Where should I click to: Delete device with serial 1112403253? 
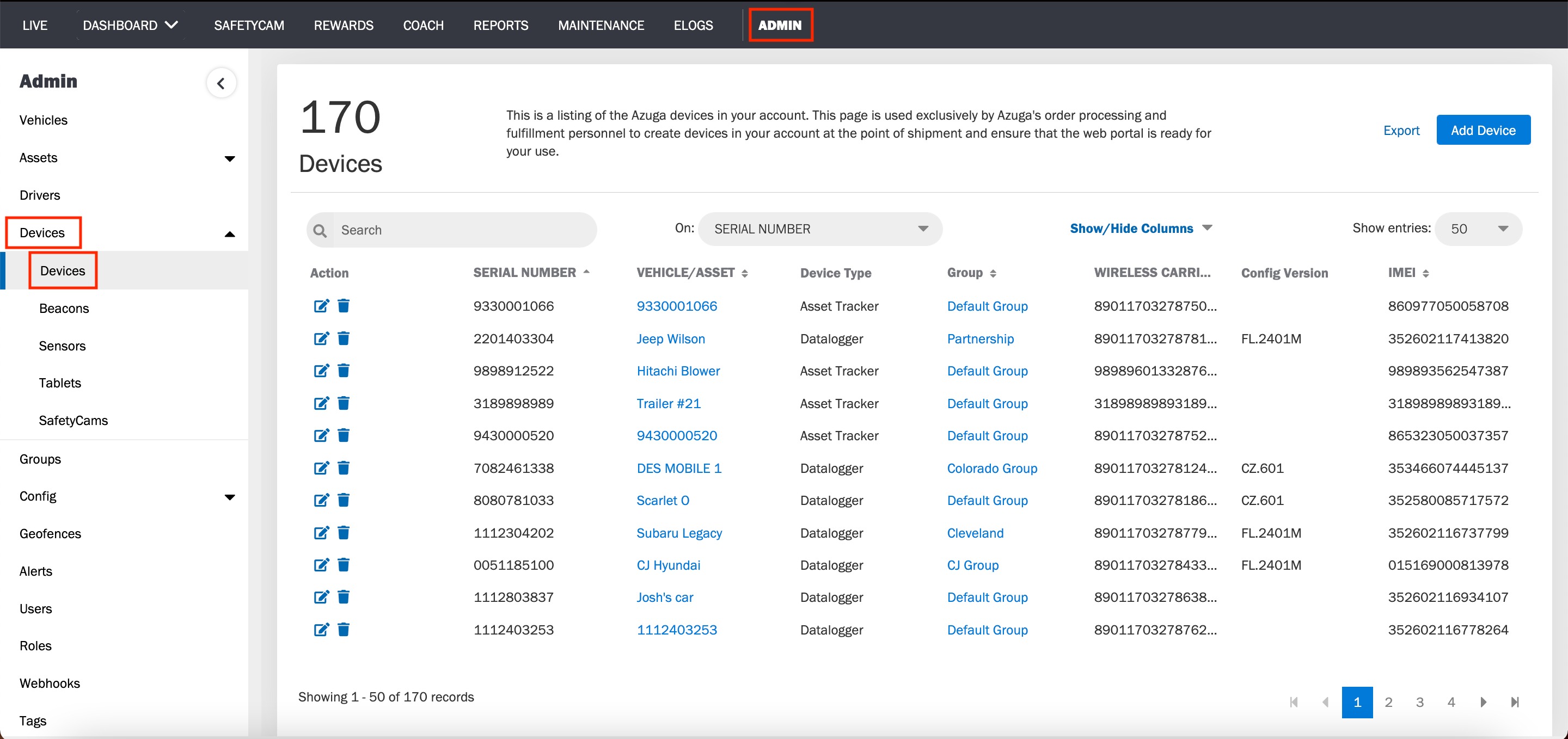point(344,630)
